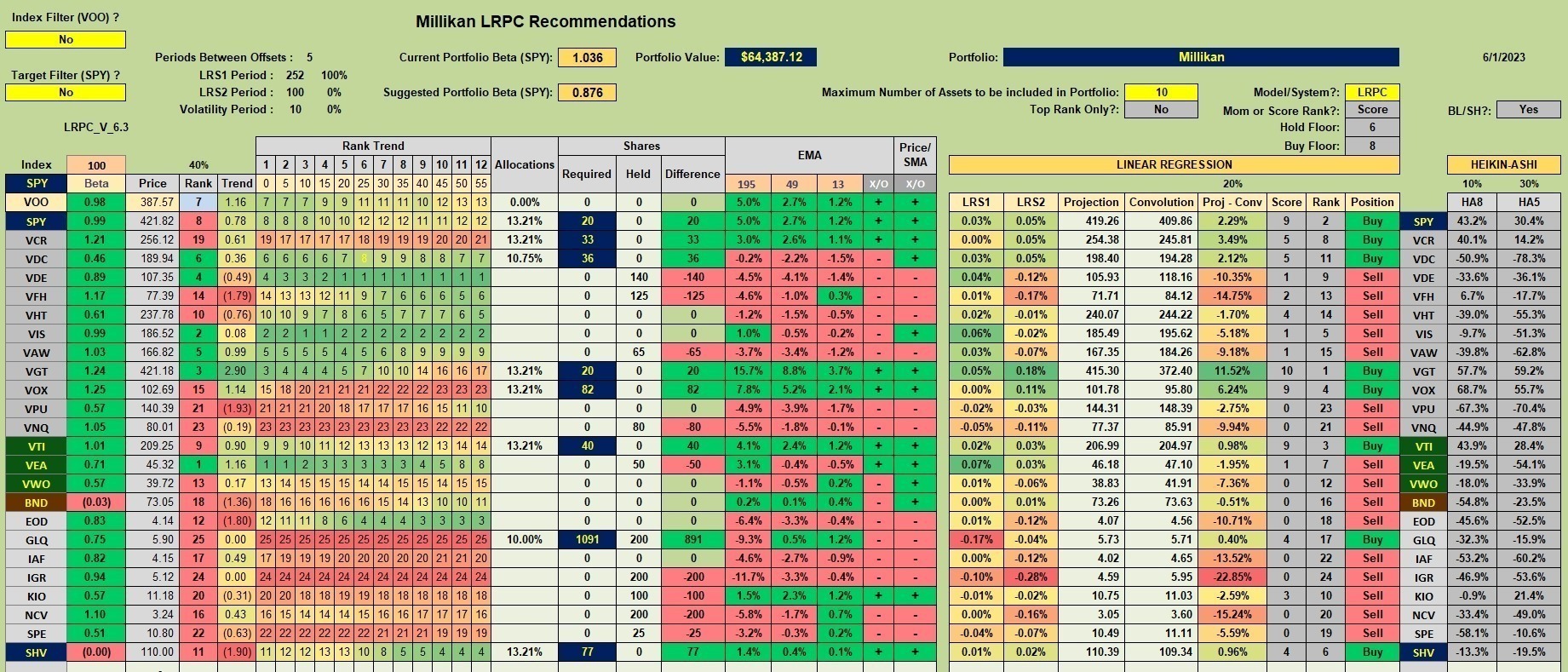Select the VGT ticker in left column

[36, 371]
